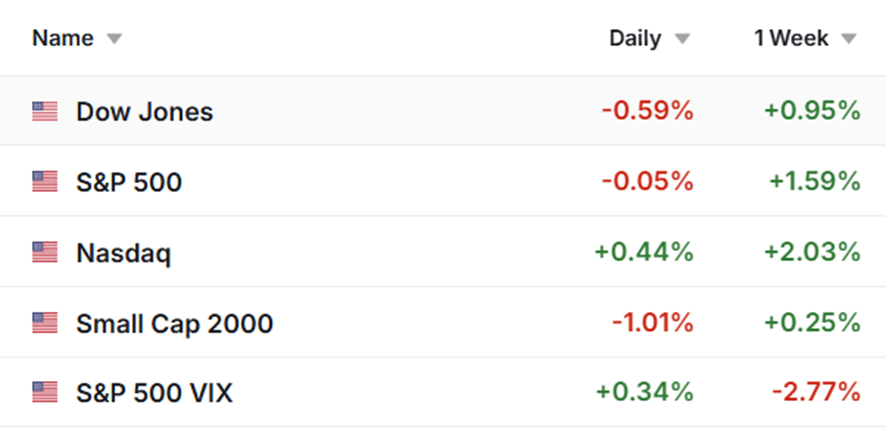Viewport: 886px width, 436px height.
Task: Click the US flag beside S&P 500
Action: coord(45,182)
